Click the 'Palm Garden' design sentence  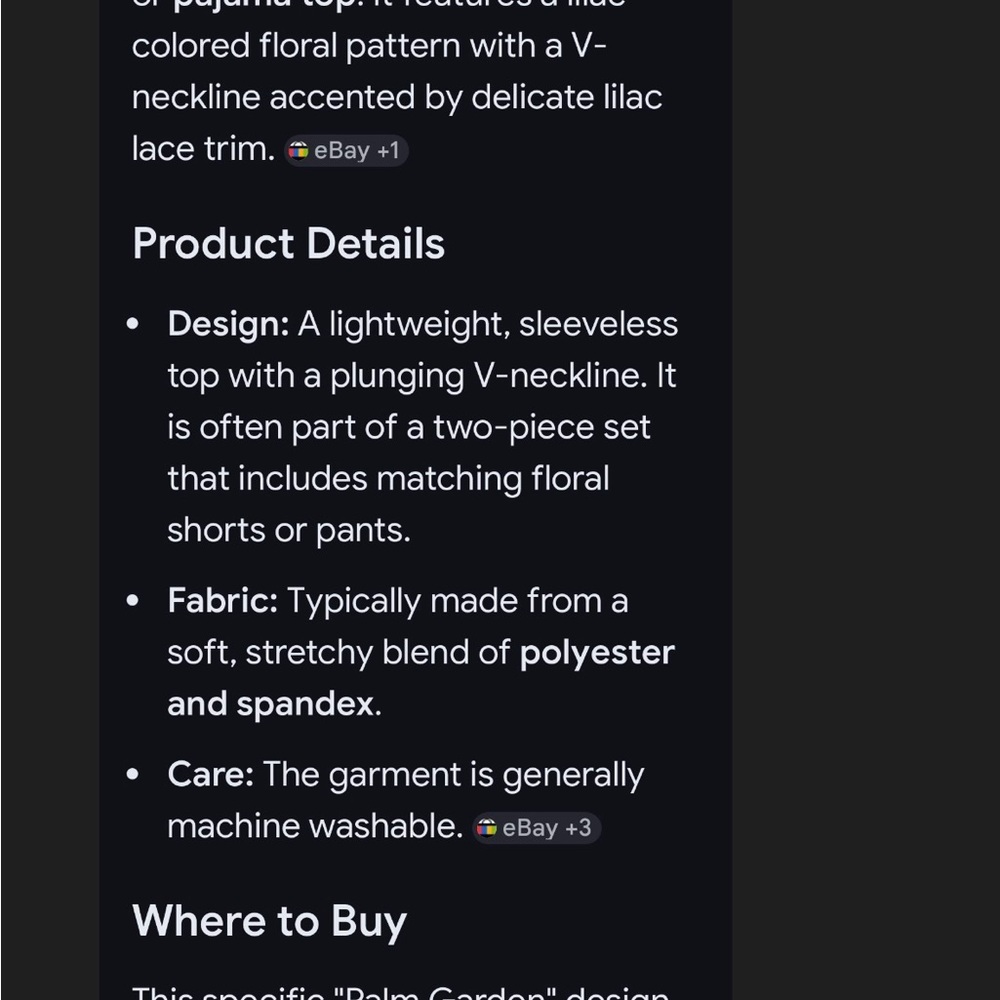401,992
